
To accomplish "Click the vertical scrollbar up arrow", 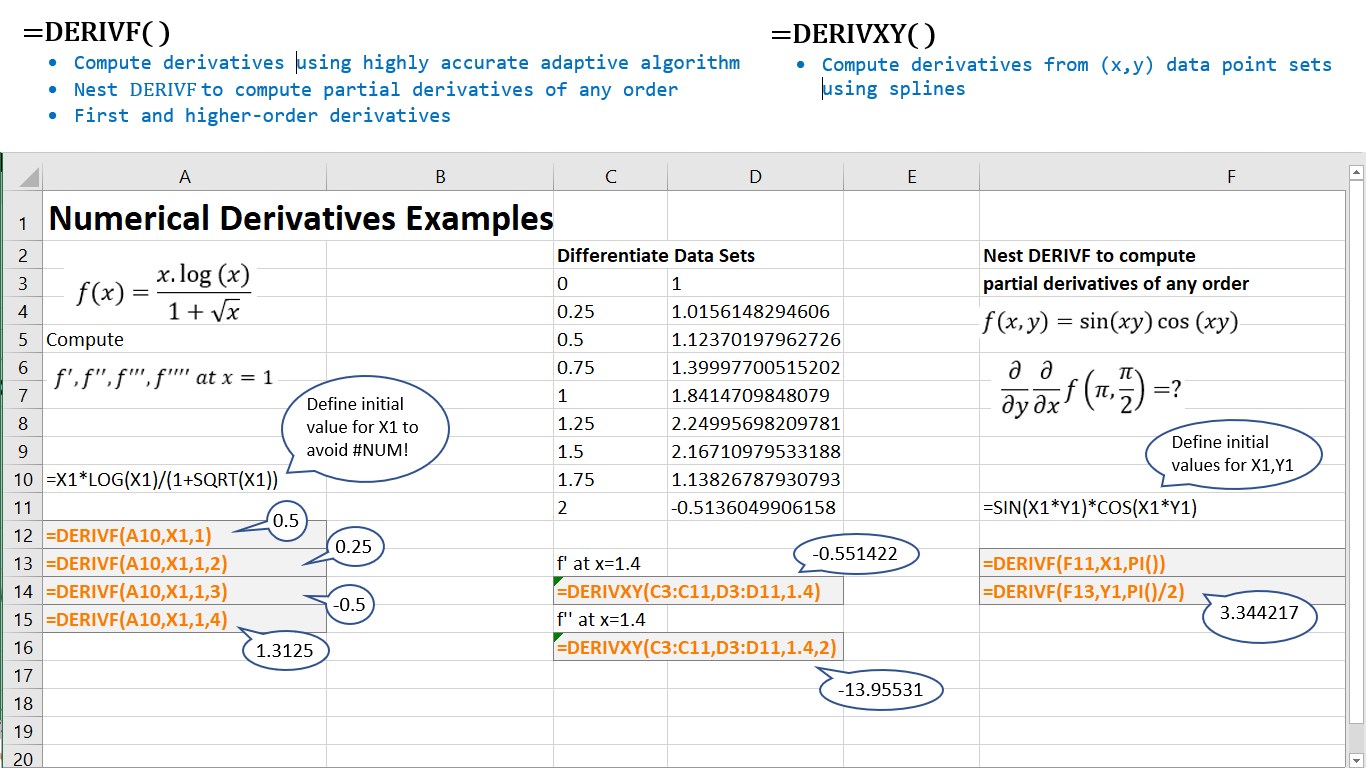I will 1356,174.
